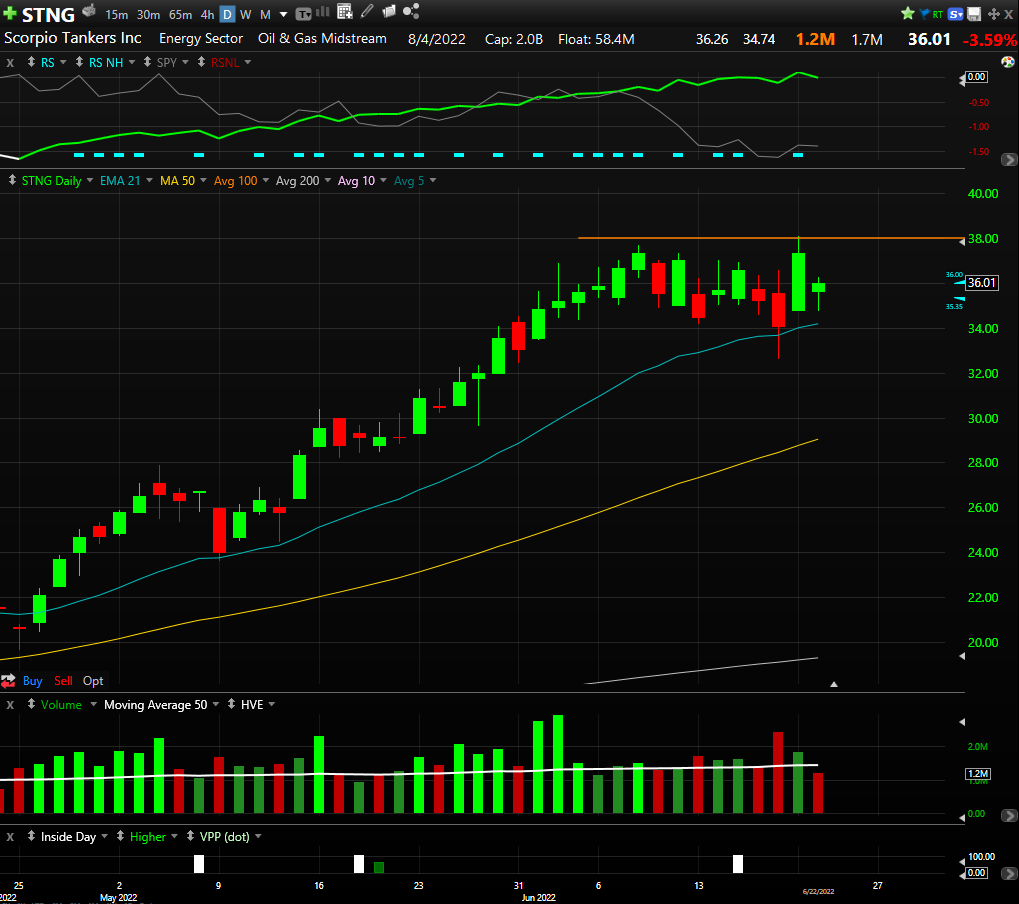The width and height of the screenshot is (1019, 904).
Task: Click the 6/22/2022 date marker on the time axis
Action: click(818, 892)
